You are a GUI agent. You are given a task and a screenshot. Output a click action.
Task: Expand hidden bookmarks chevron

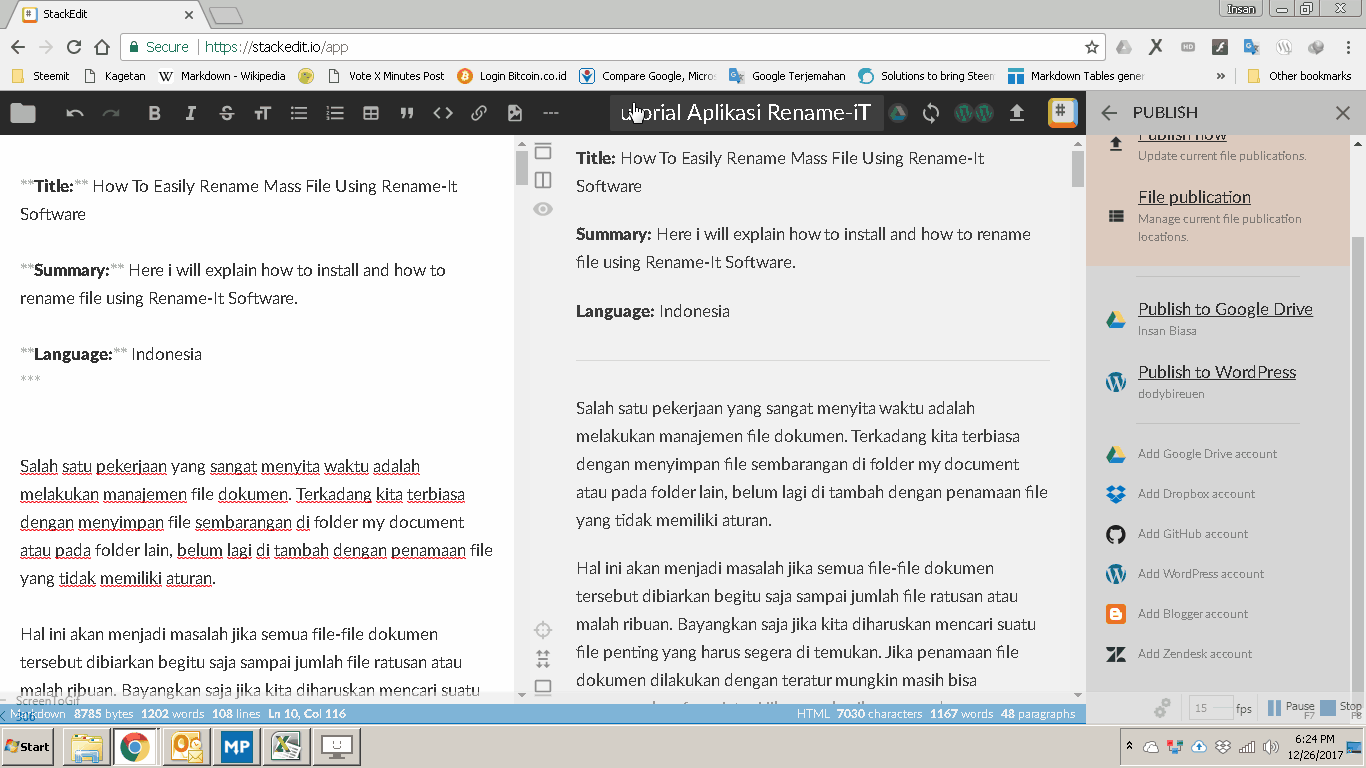[1220, 76]
